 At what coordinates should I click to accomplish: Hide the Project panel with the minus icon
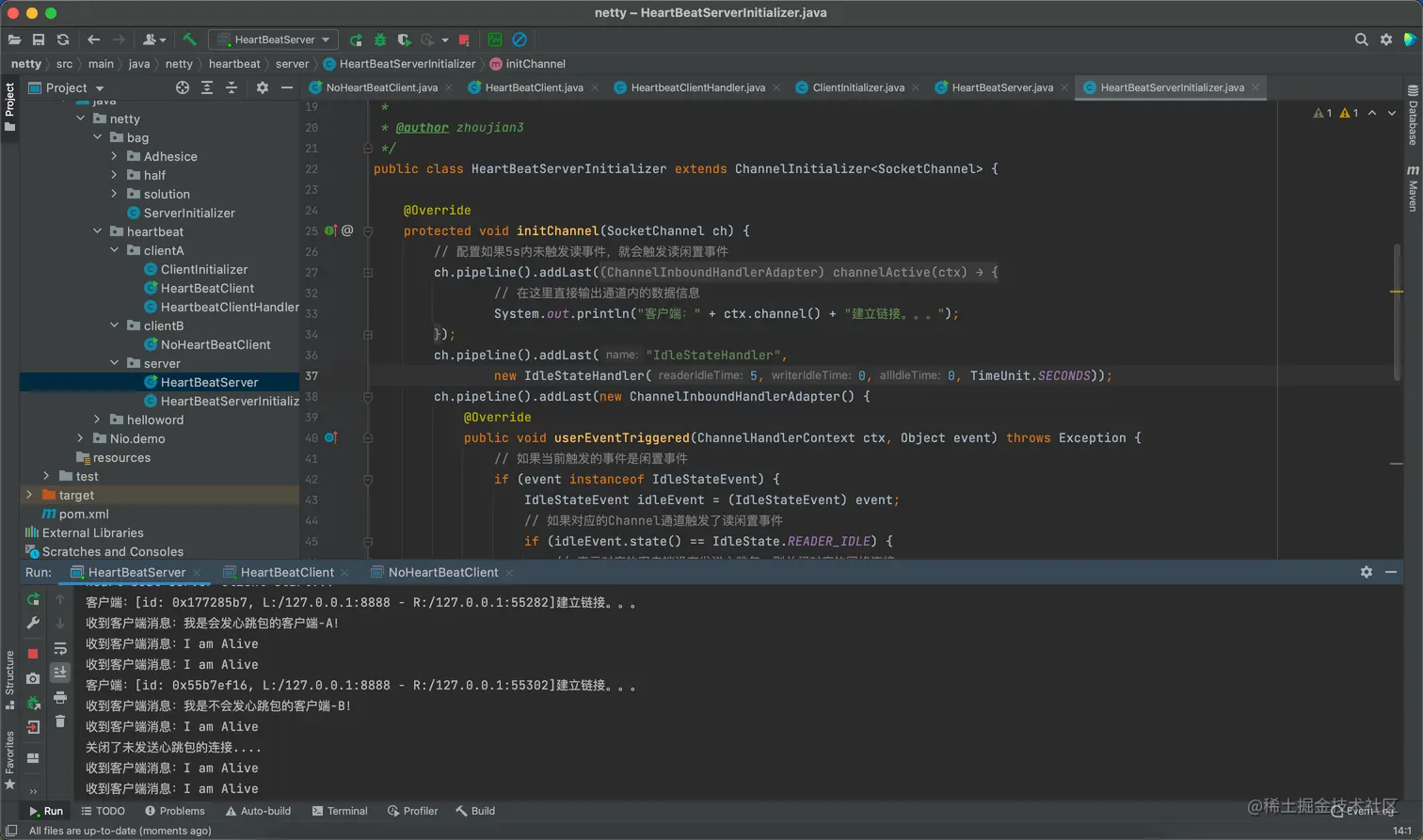click(x=287, y=87)
